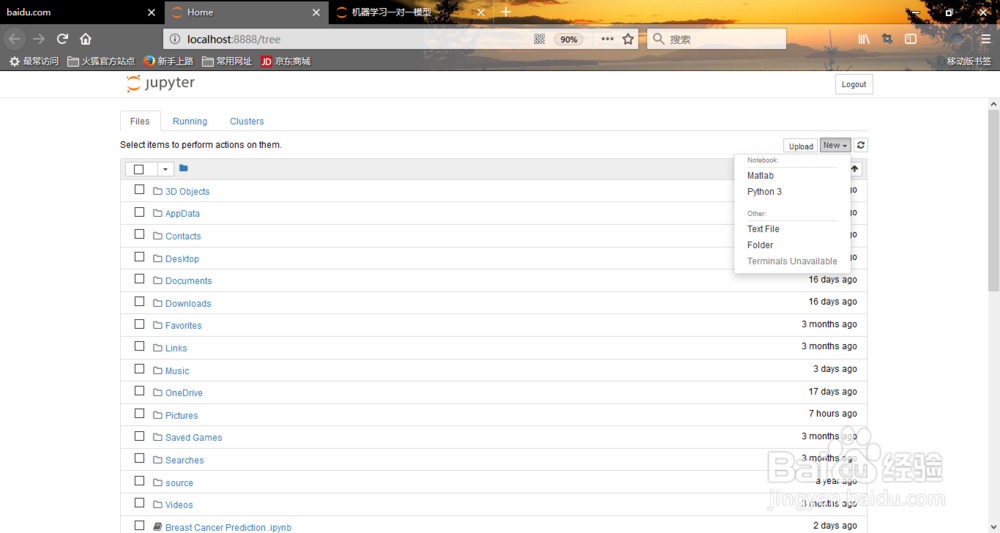Click the Upload button

click(x=800, y=146)
